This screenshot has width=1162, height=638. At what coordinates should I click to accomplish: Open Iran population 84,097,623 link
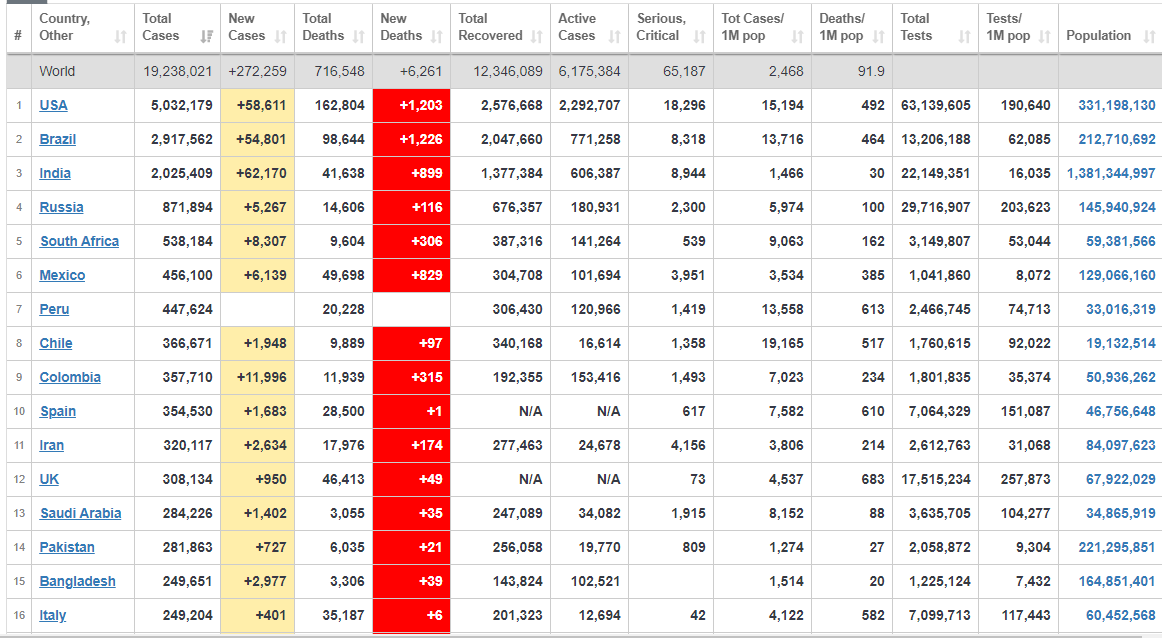point(1120,446)
